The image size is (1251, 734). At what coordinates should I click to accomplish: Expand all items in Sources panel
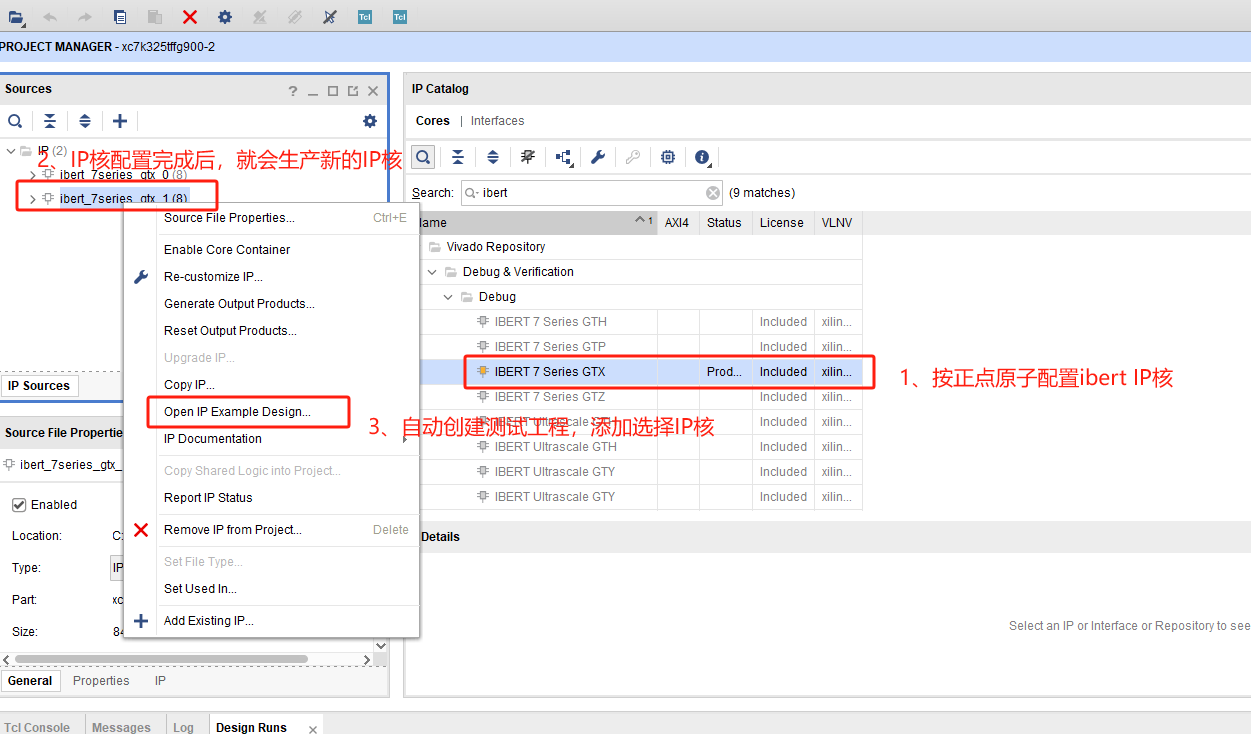click(85, 121)
